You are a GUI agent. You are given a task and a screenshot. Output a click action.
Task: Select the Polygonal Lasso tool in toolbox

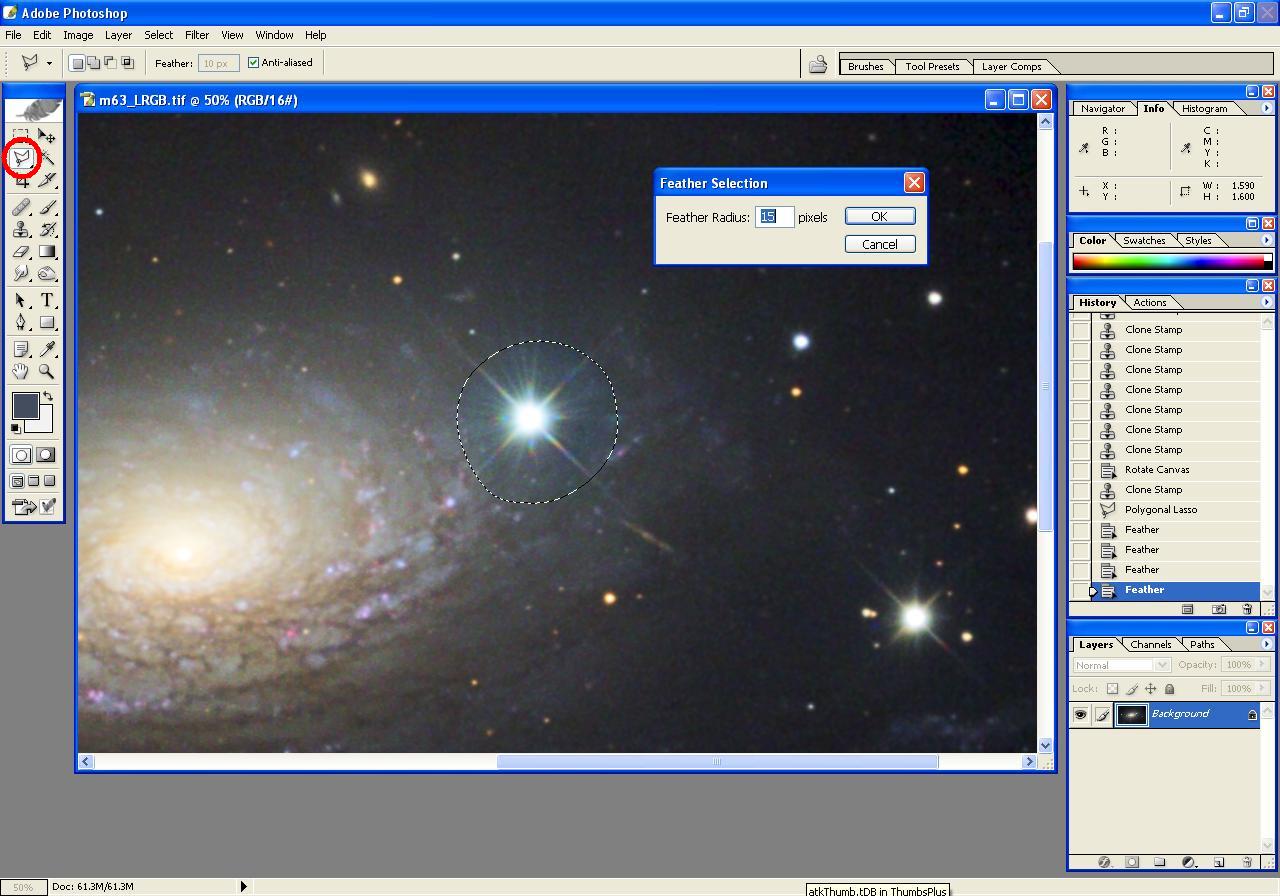tap(21, 158)
